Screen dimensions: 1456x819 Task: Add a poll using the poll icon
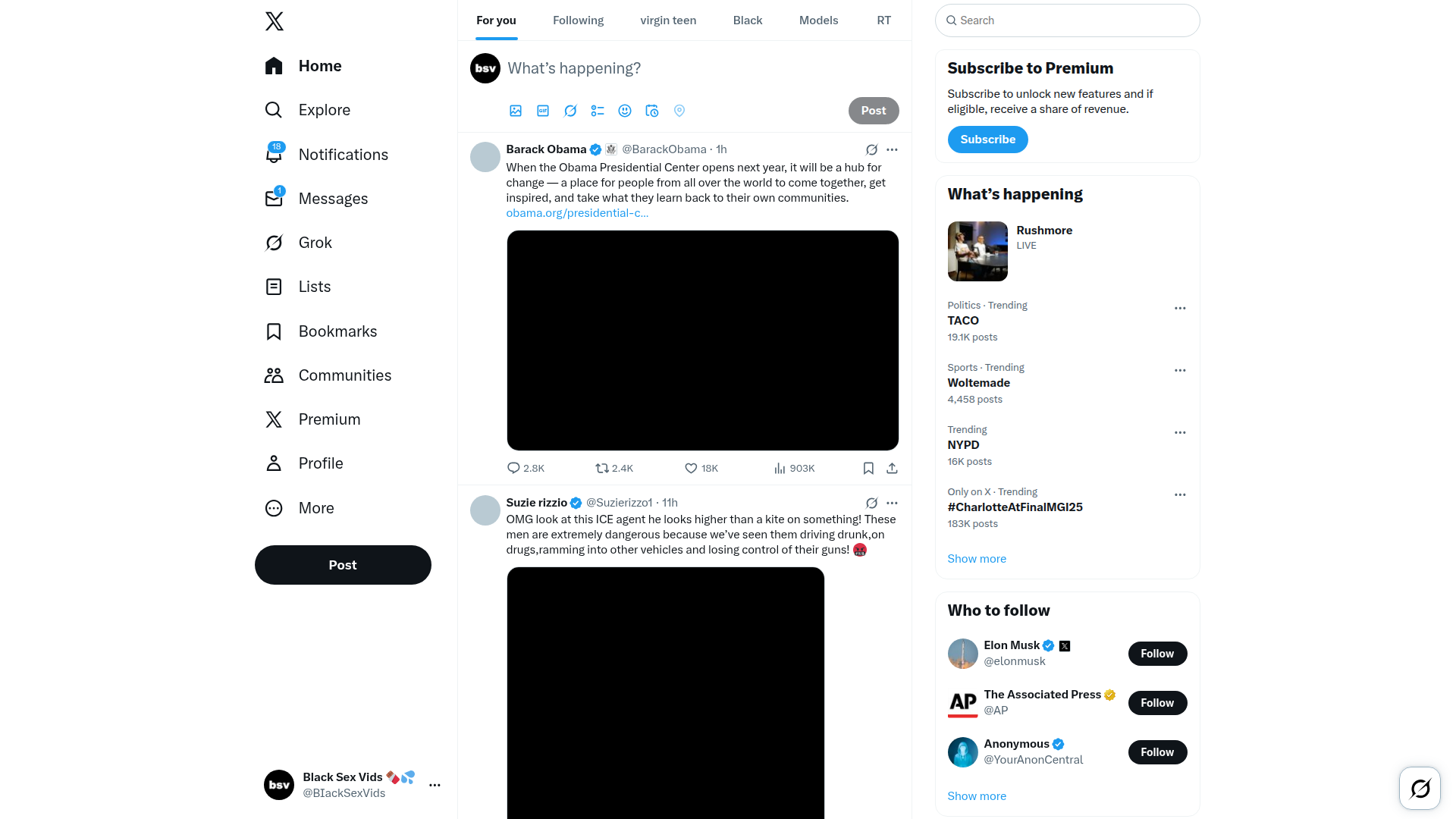tap(598, 111)
